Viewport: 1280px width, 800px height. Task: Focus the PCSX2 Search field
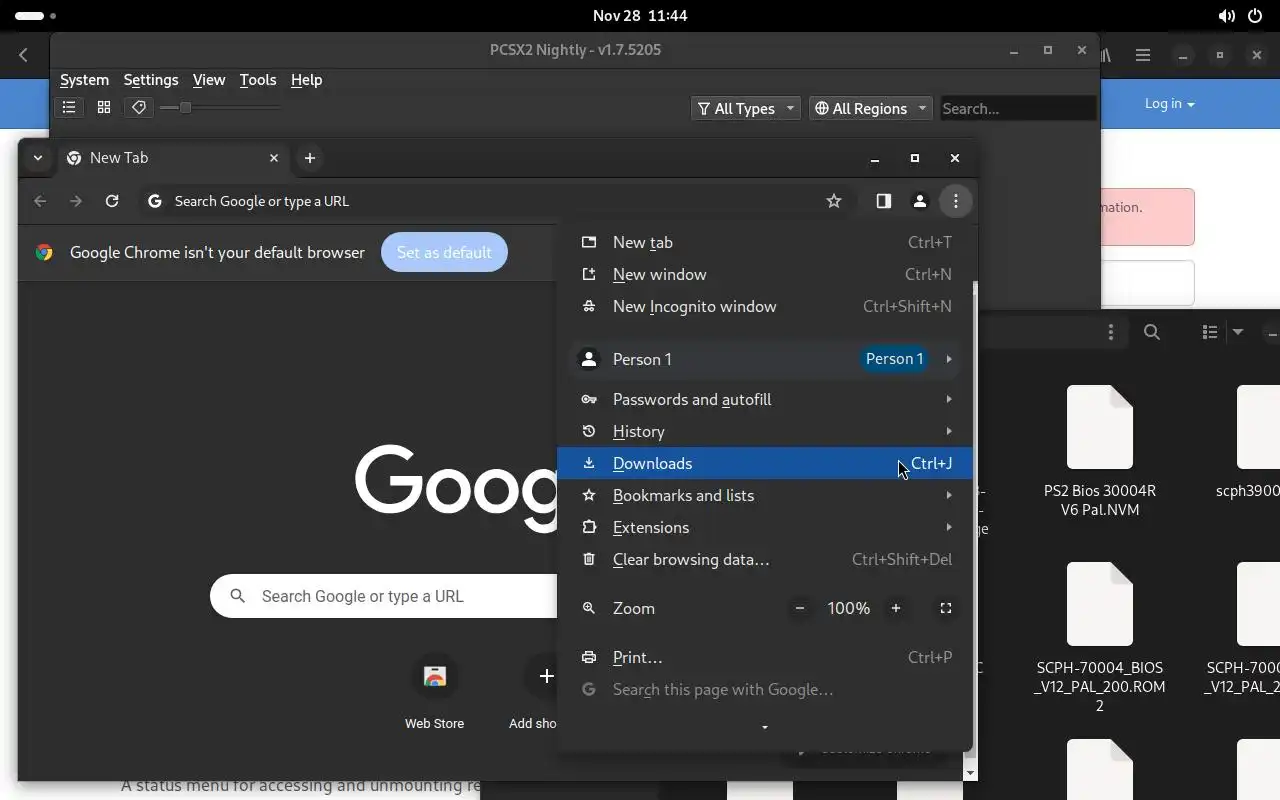pos(1018,108)
